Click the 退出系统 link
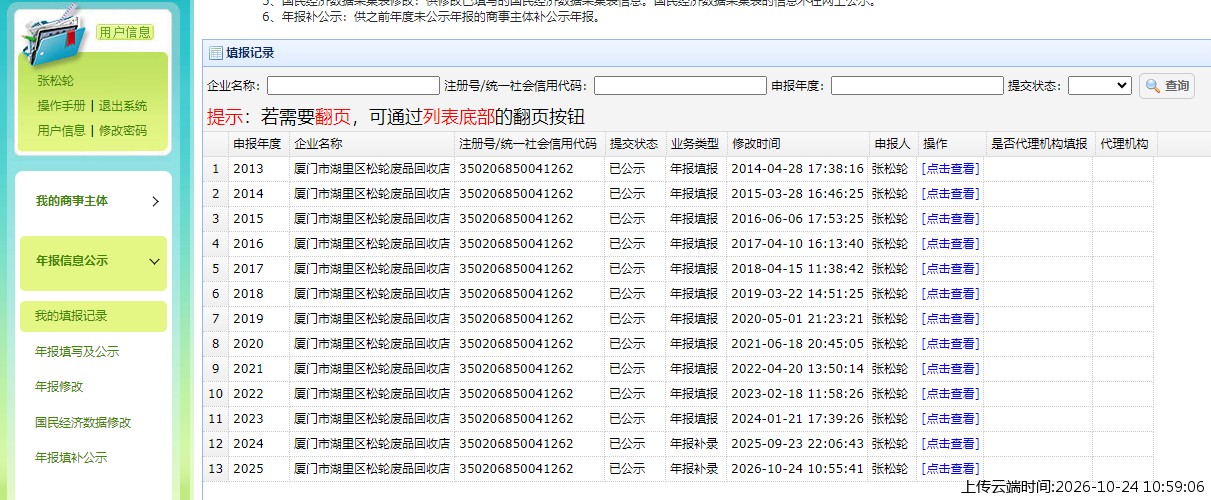Viewport: 1211px width, 500px height. pos(123,106)
